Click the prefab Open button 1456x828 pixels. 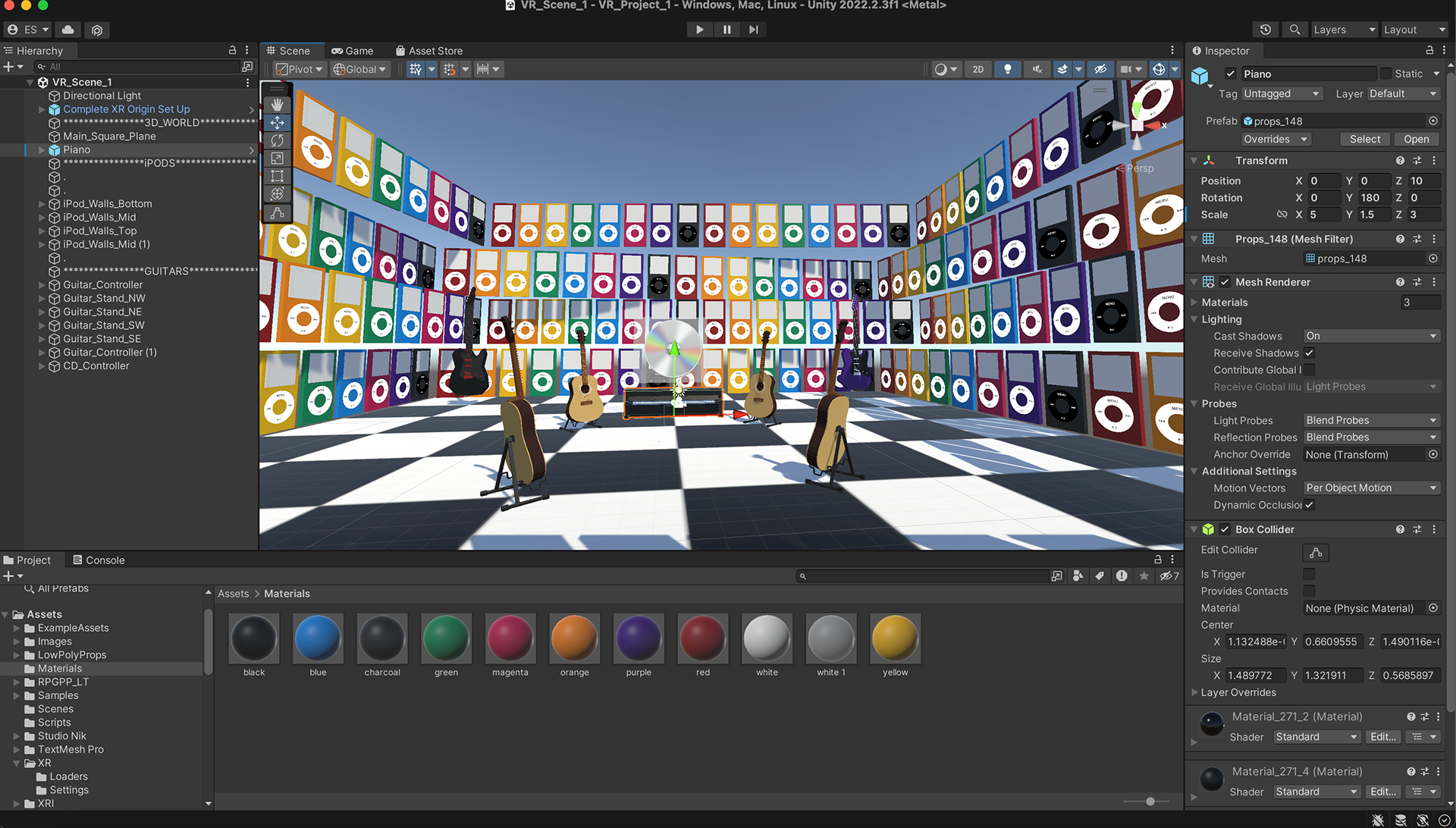point(1416,140)
